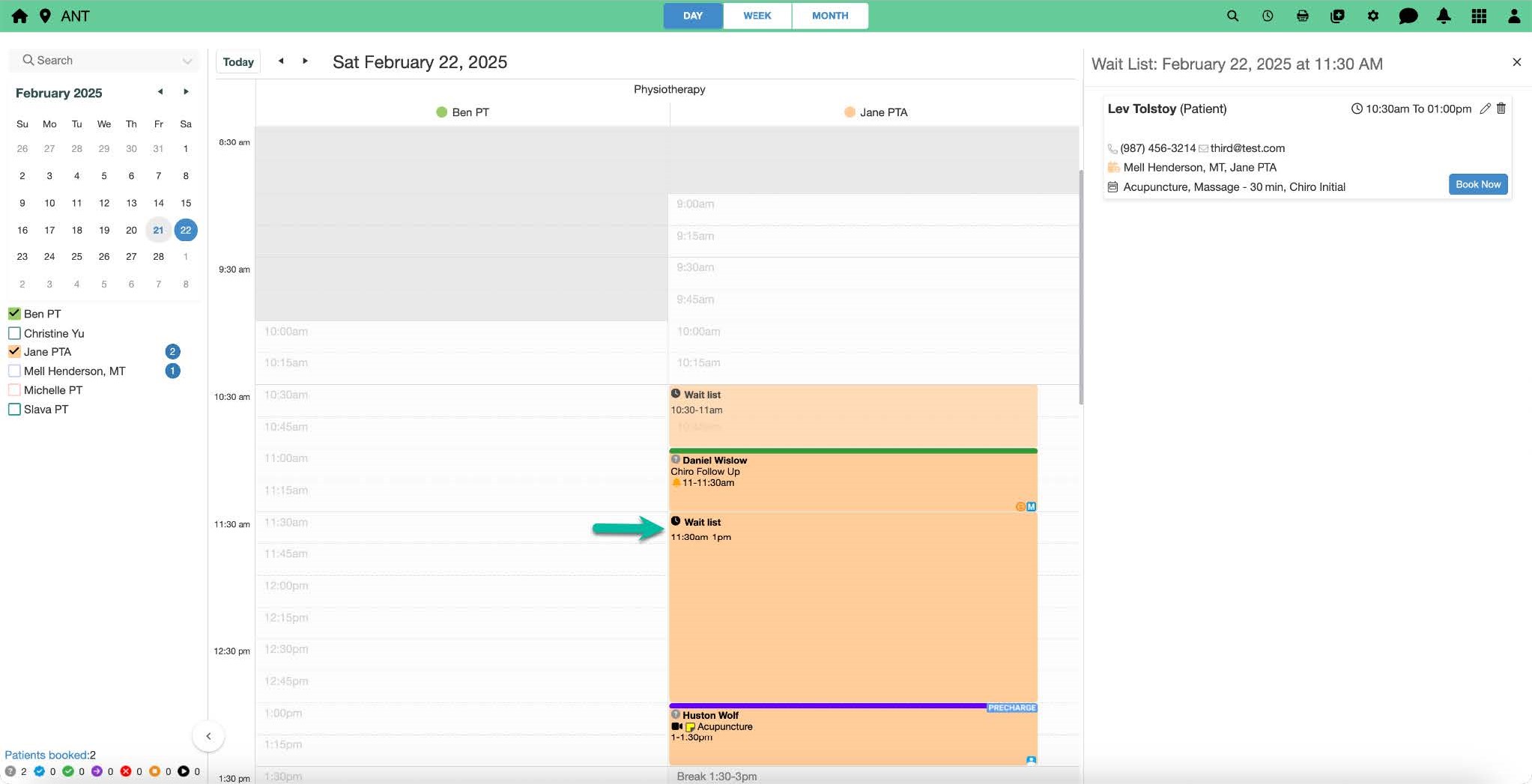This screenshot has width=1532, height=784.
Task: Expand the Search dropdown field
Action: pos(187,61)
